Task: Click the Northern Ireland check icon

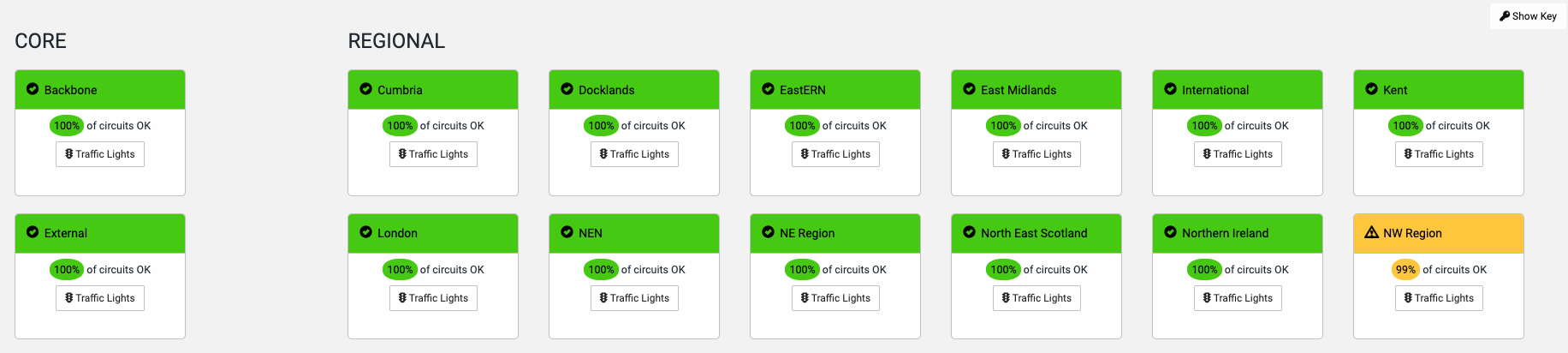Action: tap(1170, 232)
